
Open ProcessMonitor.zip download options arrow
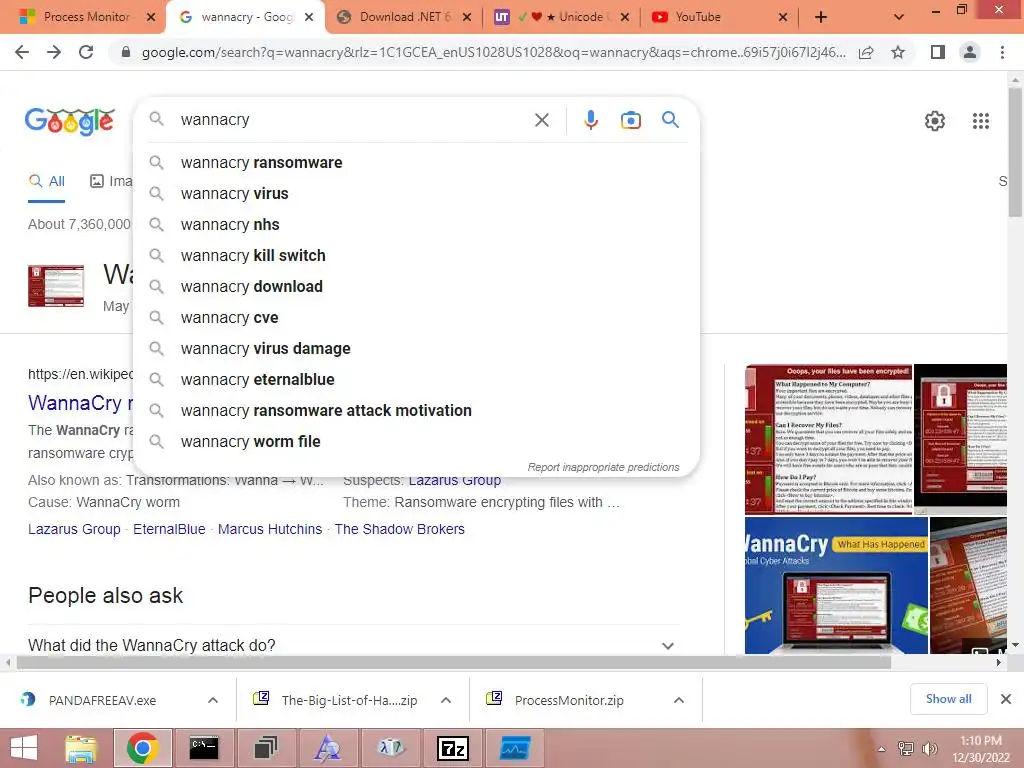tap(679, 700)
